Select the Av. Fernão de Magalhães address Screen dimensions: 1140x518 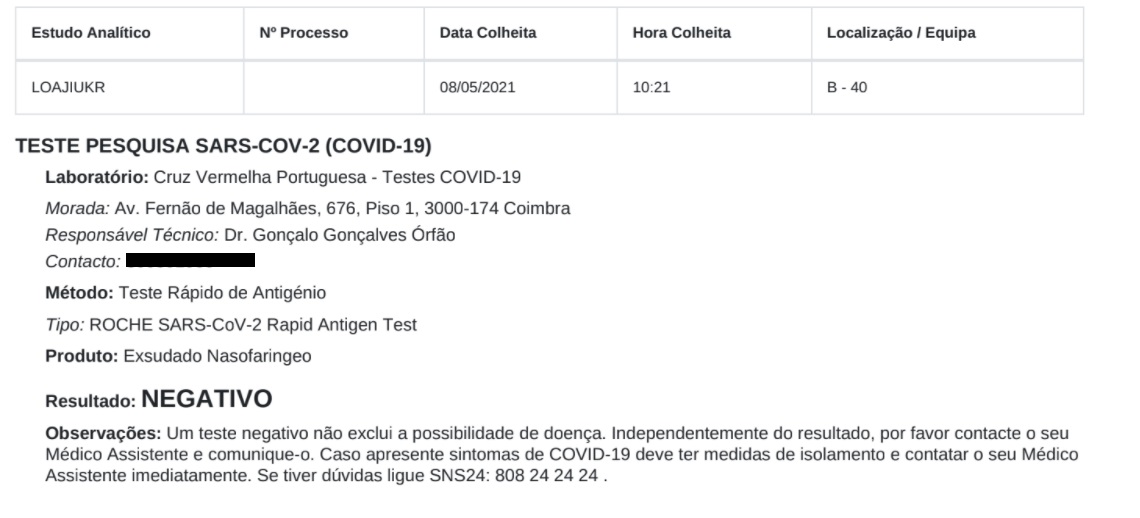[x=342, y=210]
